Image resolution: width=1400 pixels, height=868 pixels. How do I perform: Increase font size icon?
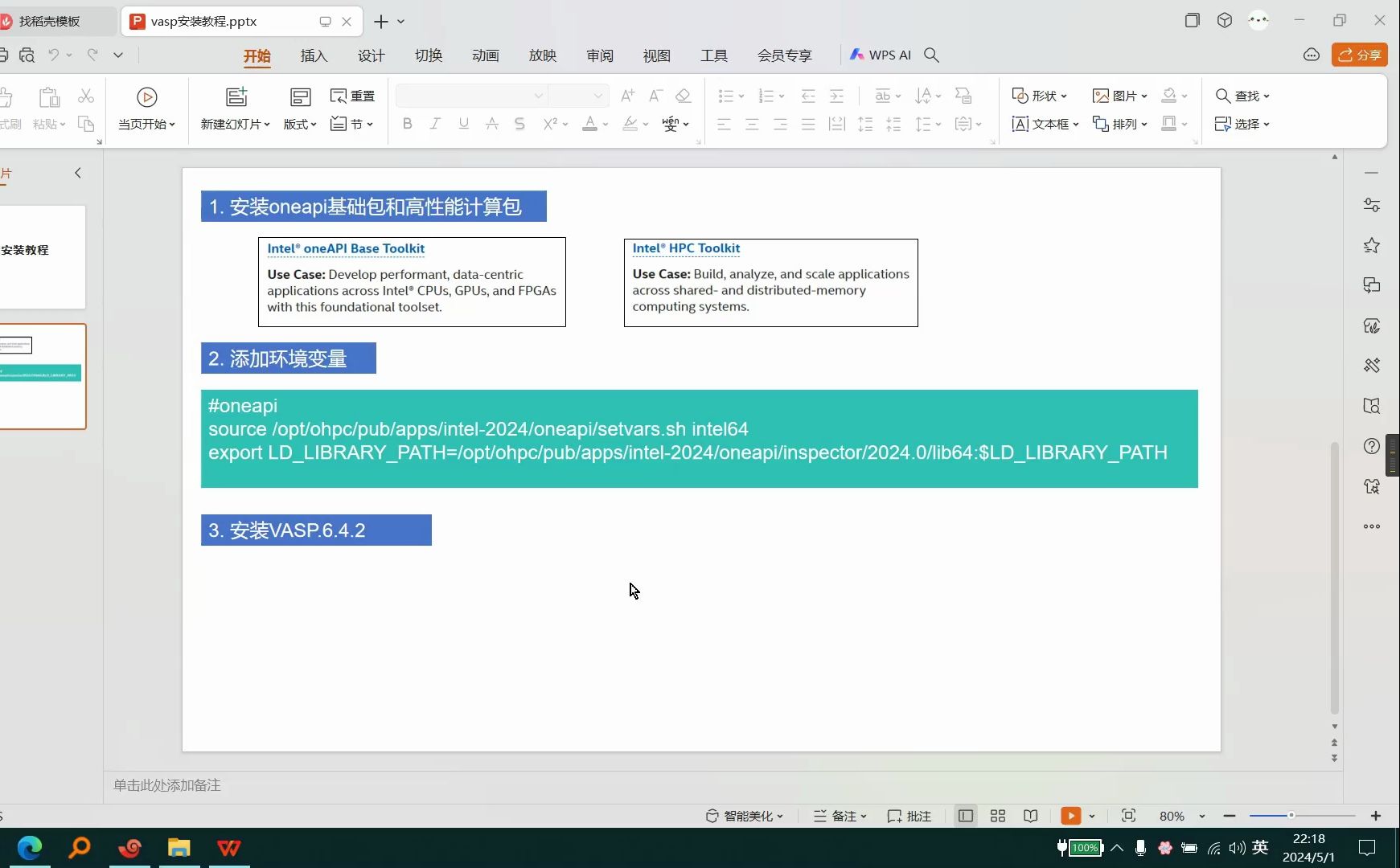(x=628, y=96)
